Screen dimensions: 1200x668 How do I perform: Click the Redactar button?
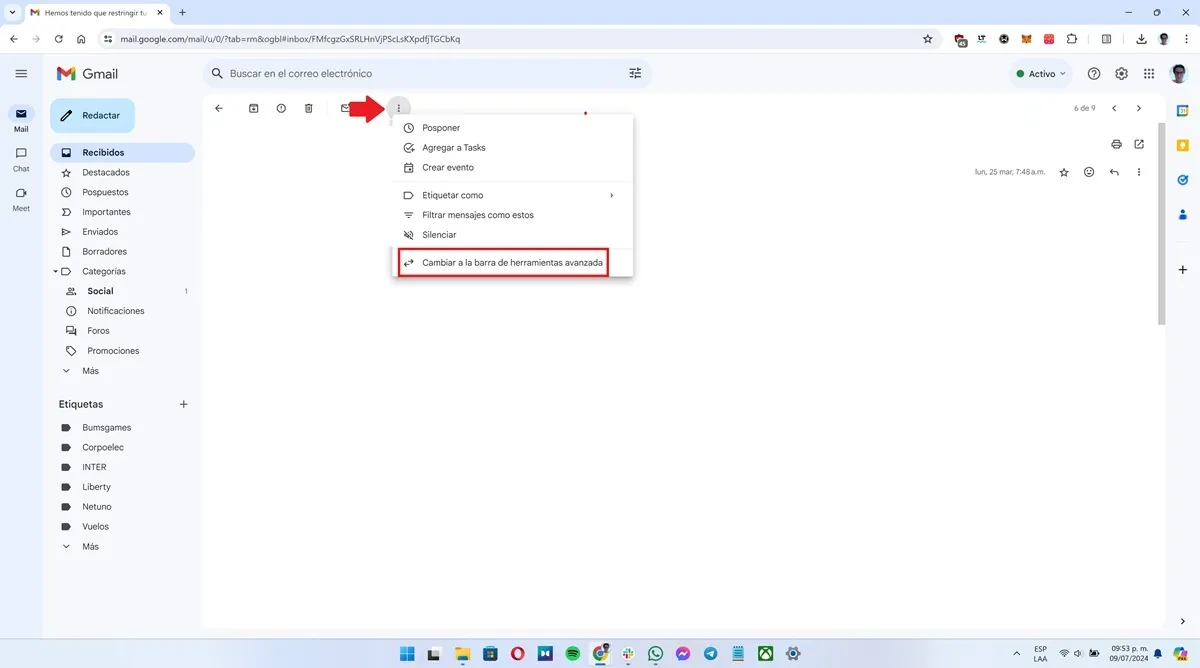point(92,115)
